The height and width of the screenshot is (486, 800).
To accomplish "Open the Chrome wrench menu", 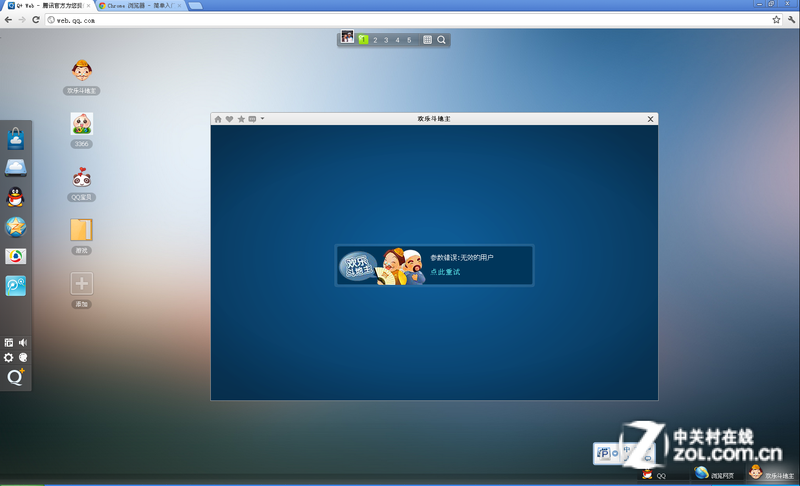I will pyautogui.click(x=791, y=20).
